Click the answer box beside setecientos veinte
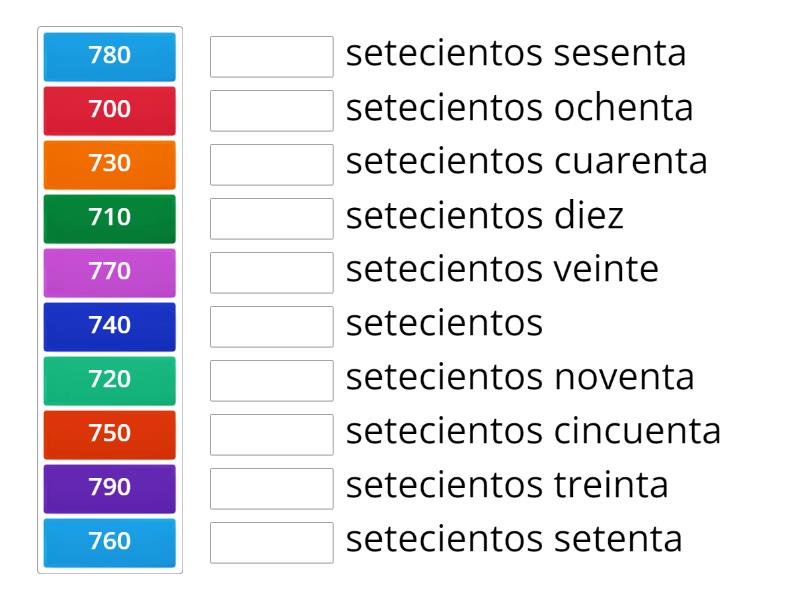Image resolution: width=800 pixels, height=600 pixels. coord(272,272)
